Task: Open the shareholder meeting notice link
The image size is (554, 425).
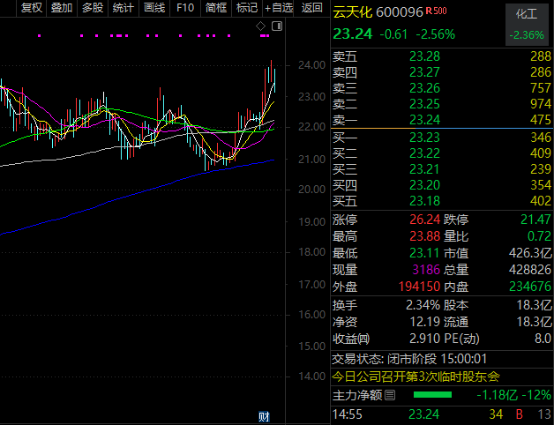Action: click(x=416, y=377)
